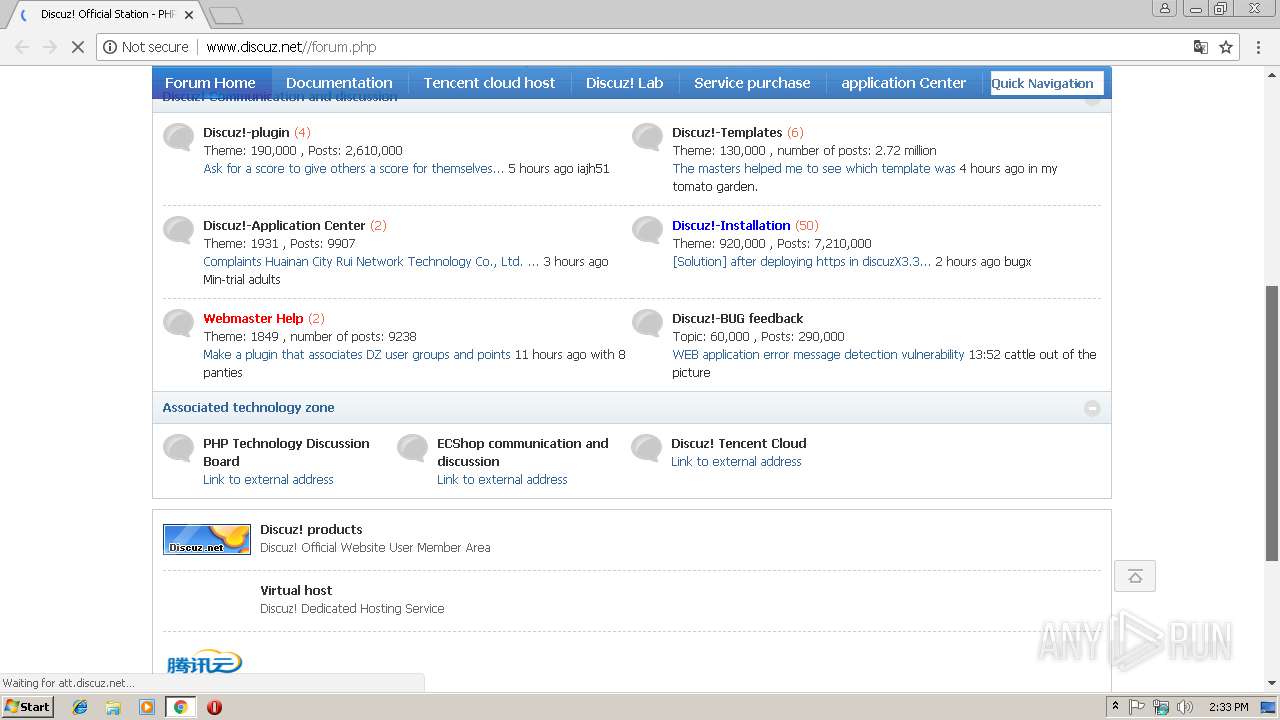Bookmark this page with the star icon
The height and width of the screenshot is (720, 1280).
[1226, 47]
